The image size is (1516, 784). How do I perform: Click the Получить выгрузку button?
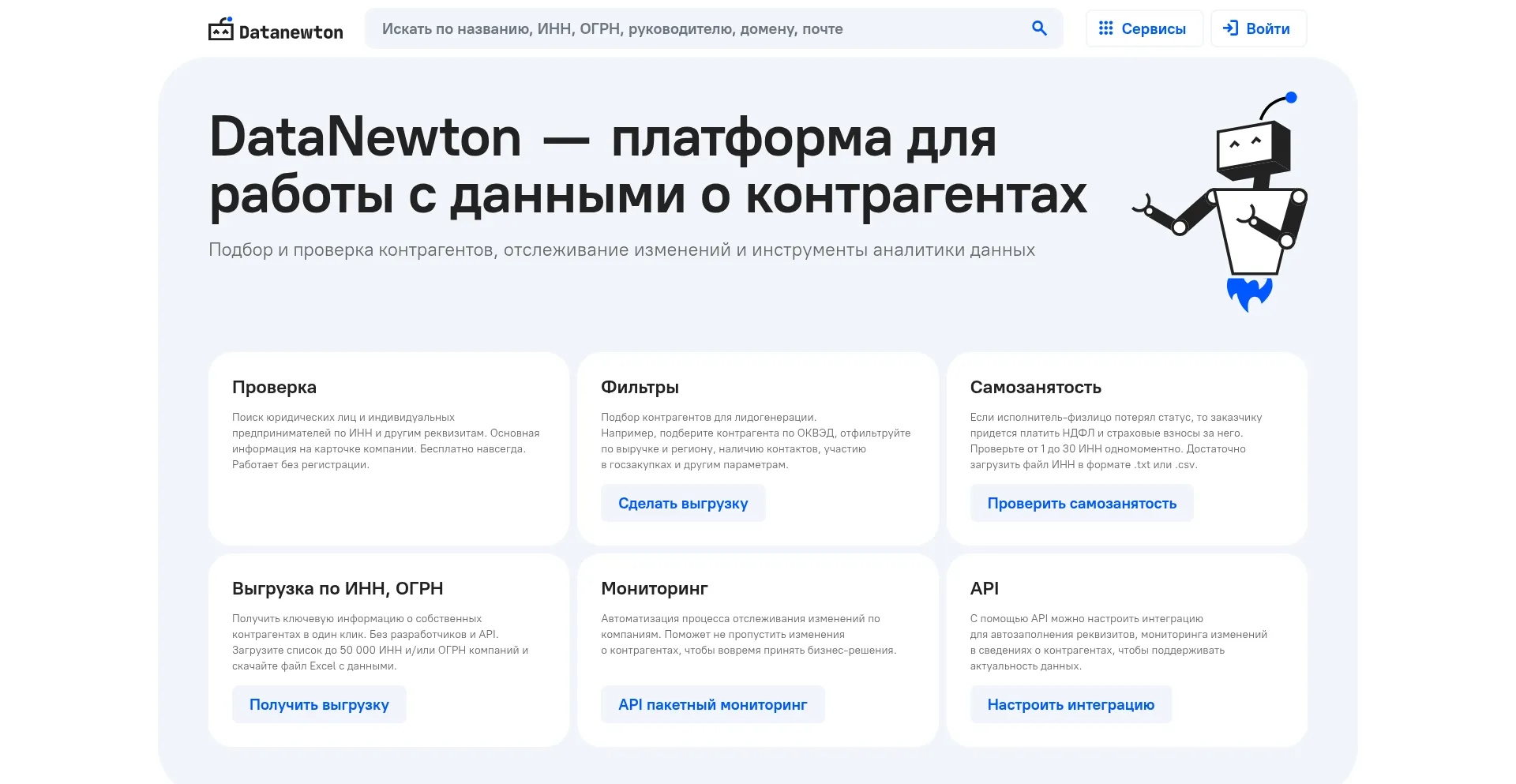tap(319, 704)
